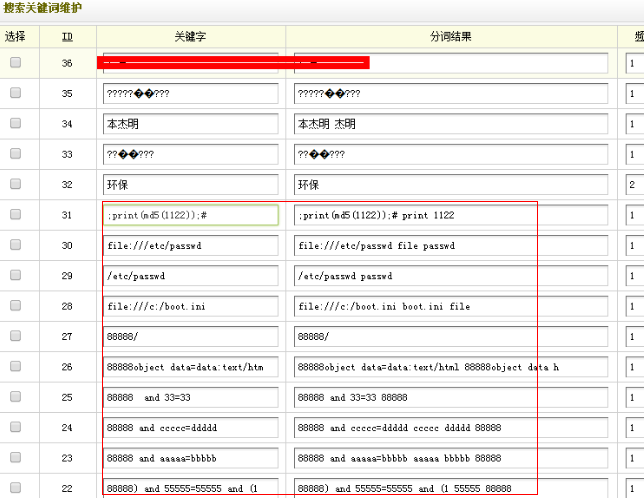Screen dimensions: 644x498
Task: Click the frequency field showing 2 in row 32
Action: (x=634, y=185)
